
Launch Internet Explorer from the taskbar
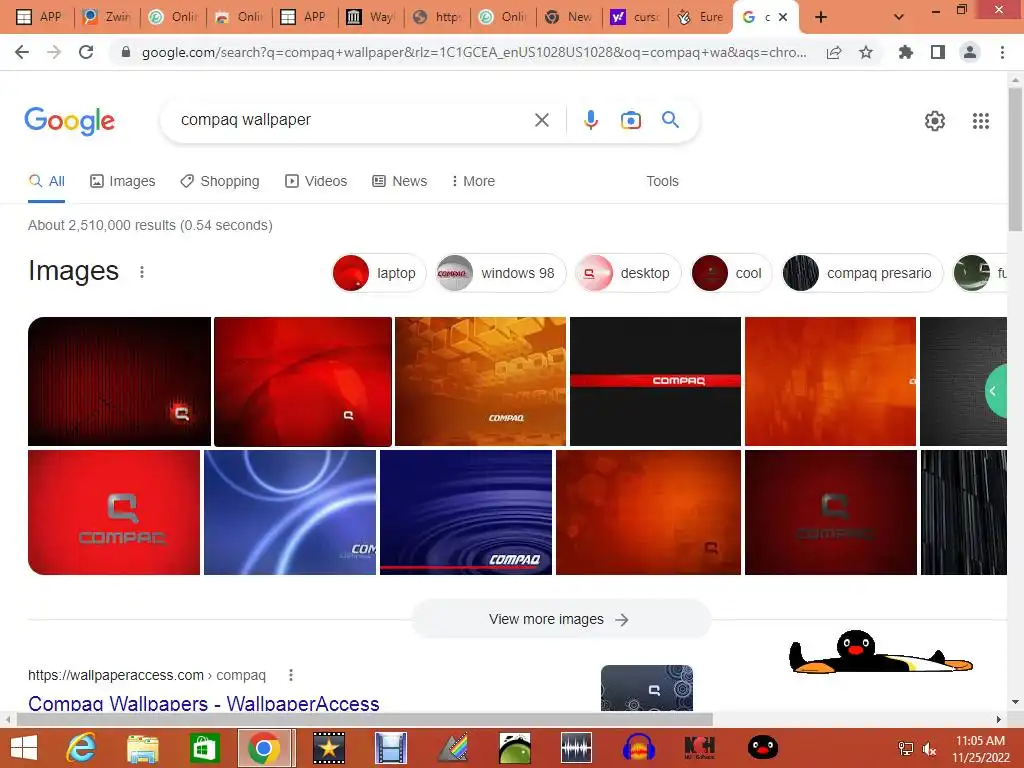click(81, 748)
